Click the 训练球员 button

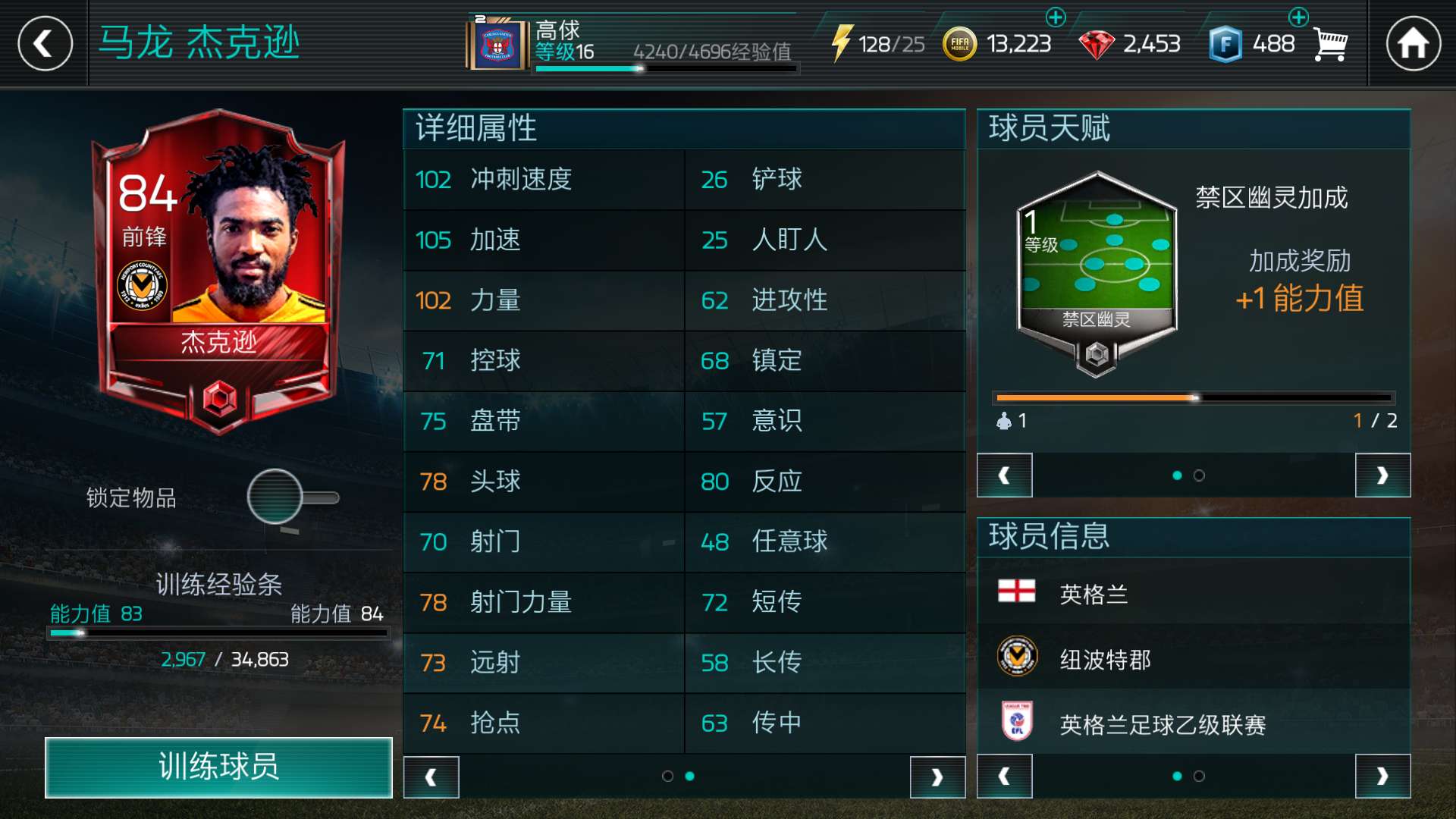click(218, 767)
